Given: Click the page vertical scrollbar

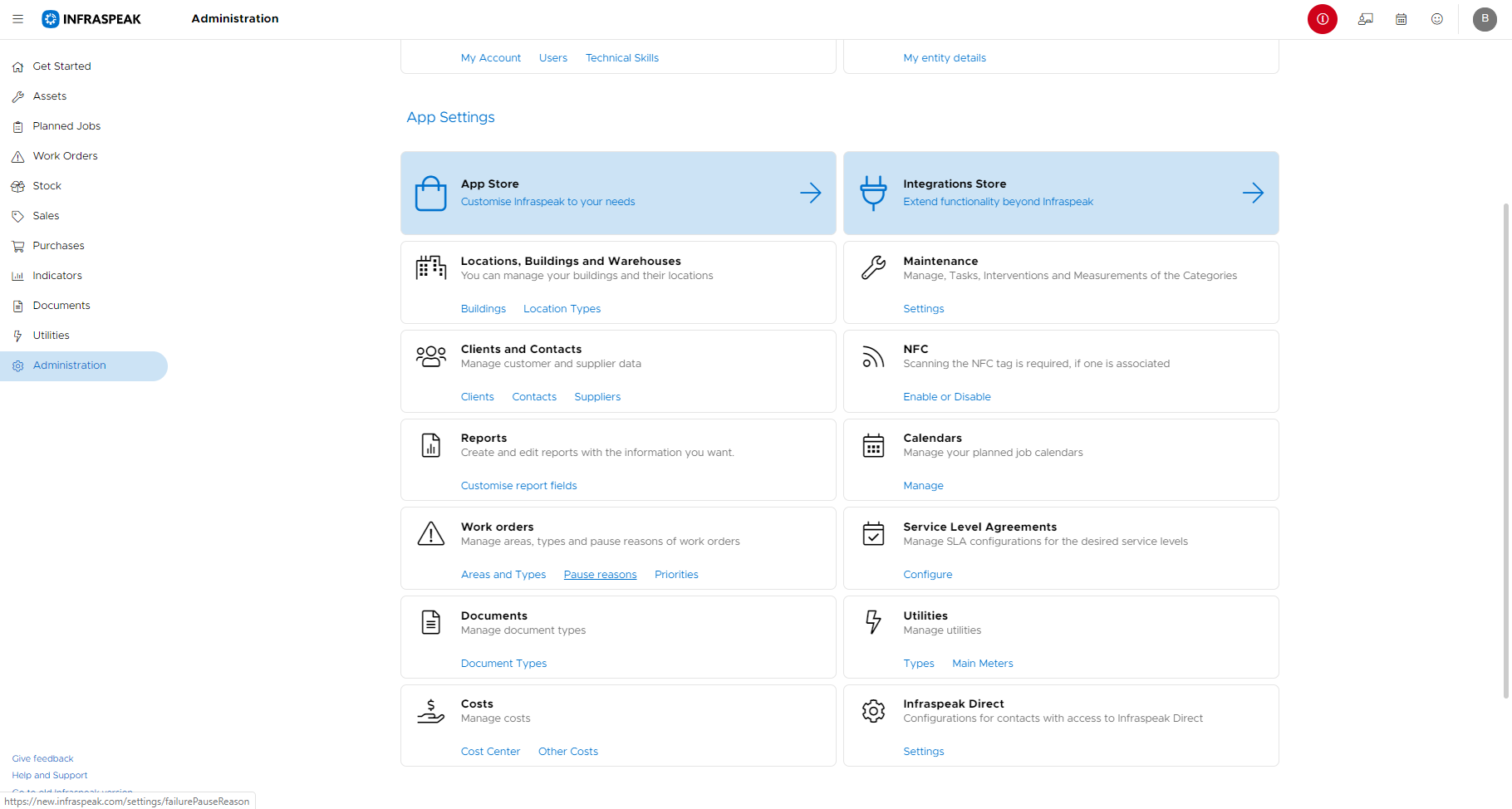Looking at the screenshot, I should point(1506,450).
